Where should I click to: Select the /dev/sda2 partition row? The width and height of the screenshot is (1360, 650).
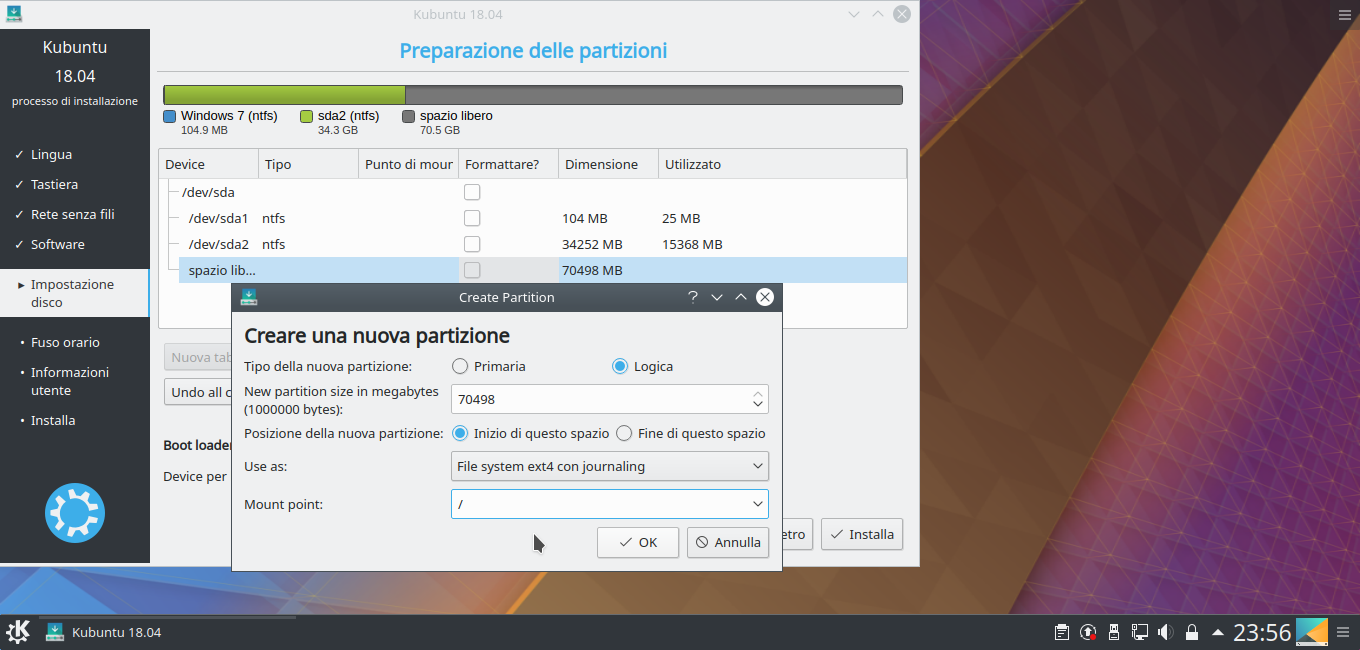[533, 244]
